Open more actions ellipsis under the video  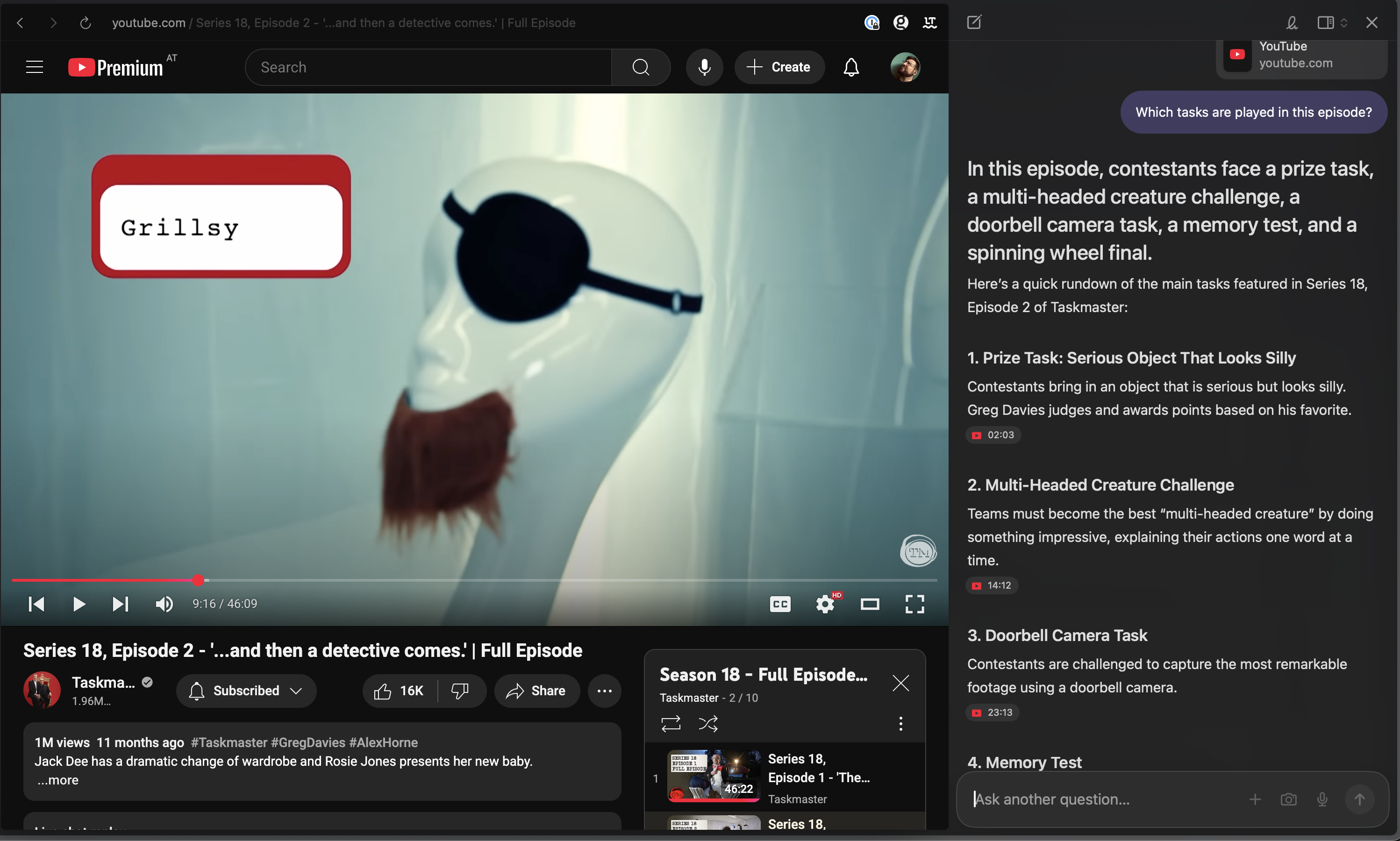(604, 691)
